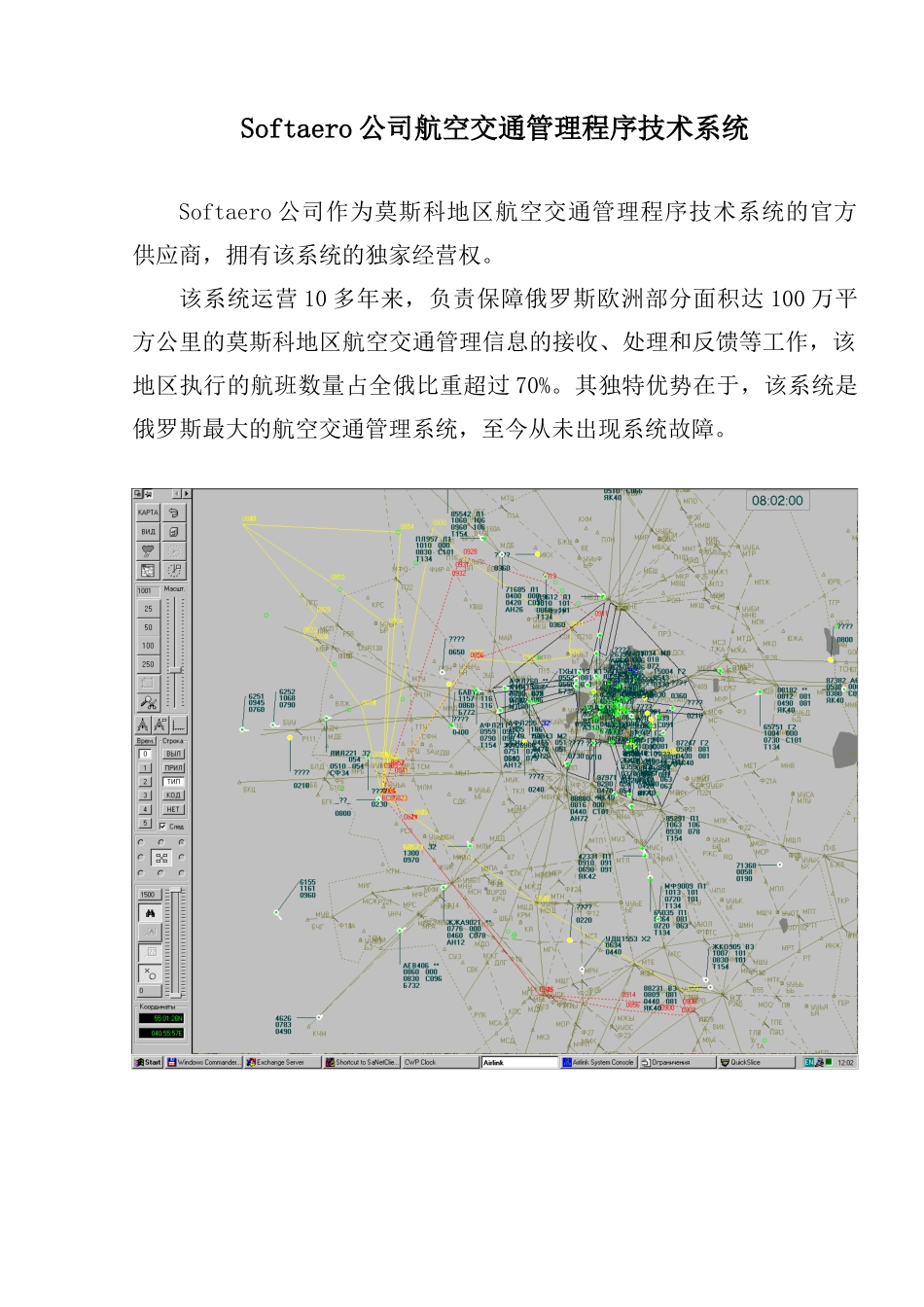924x1307 pixels.
Task: Switch to QuickSlice taskbar item
Action: coord(756,1062)
